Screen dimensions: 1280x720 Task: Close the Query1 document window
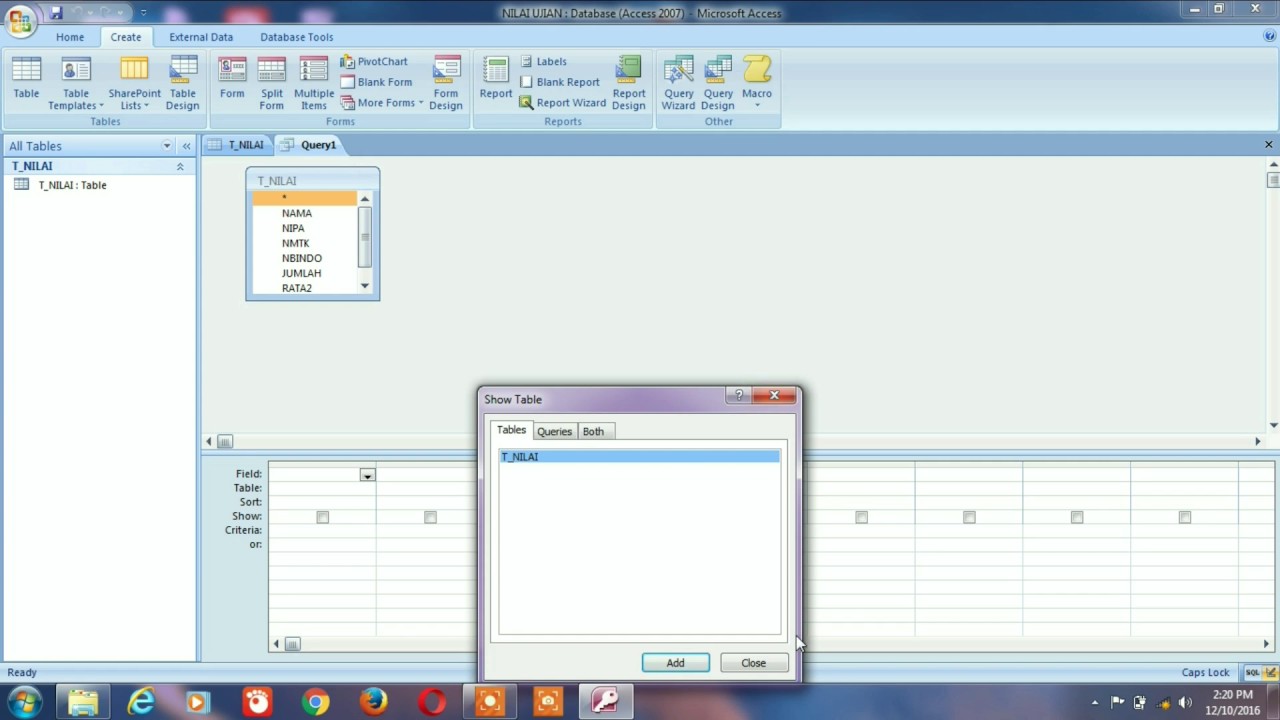coord(1269,145)
